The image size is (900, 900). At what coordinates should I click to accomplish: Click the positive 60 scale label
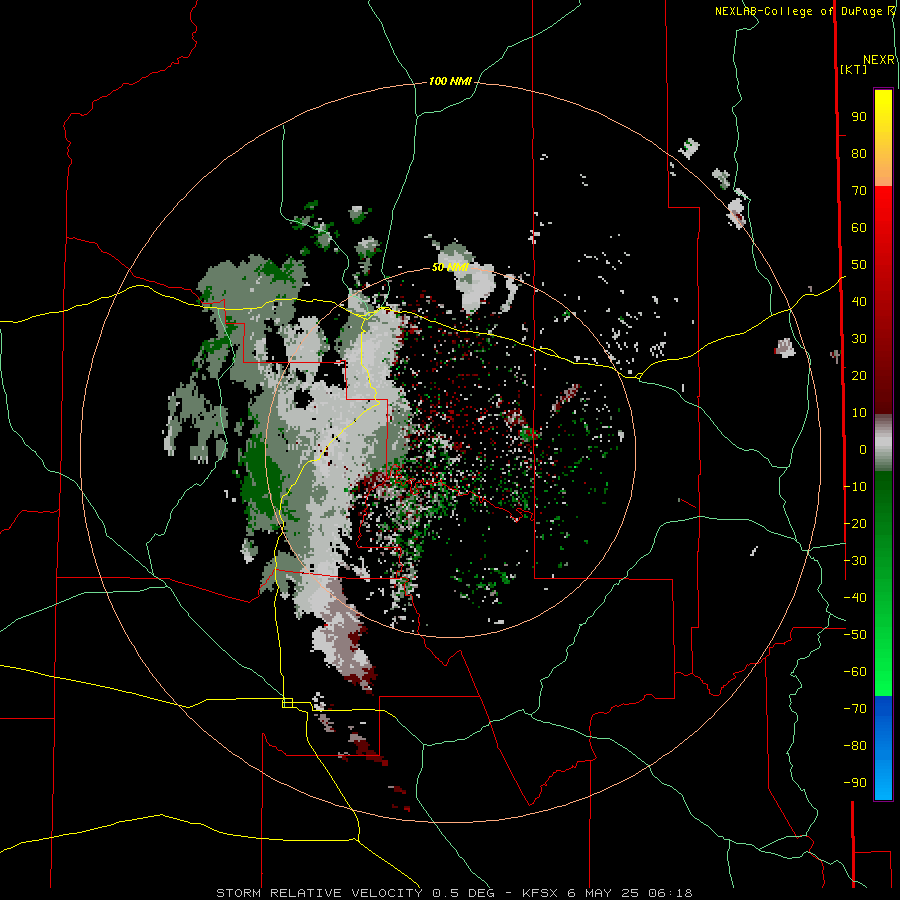(859, 227)
